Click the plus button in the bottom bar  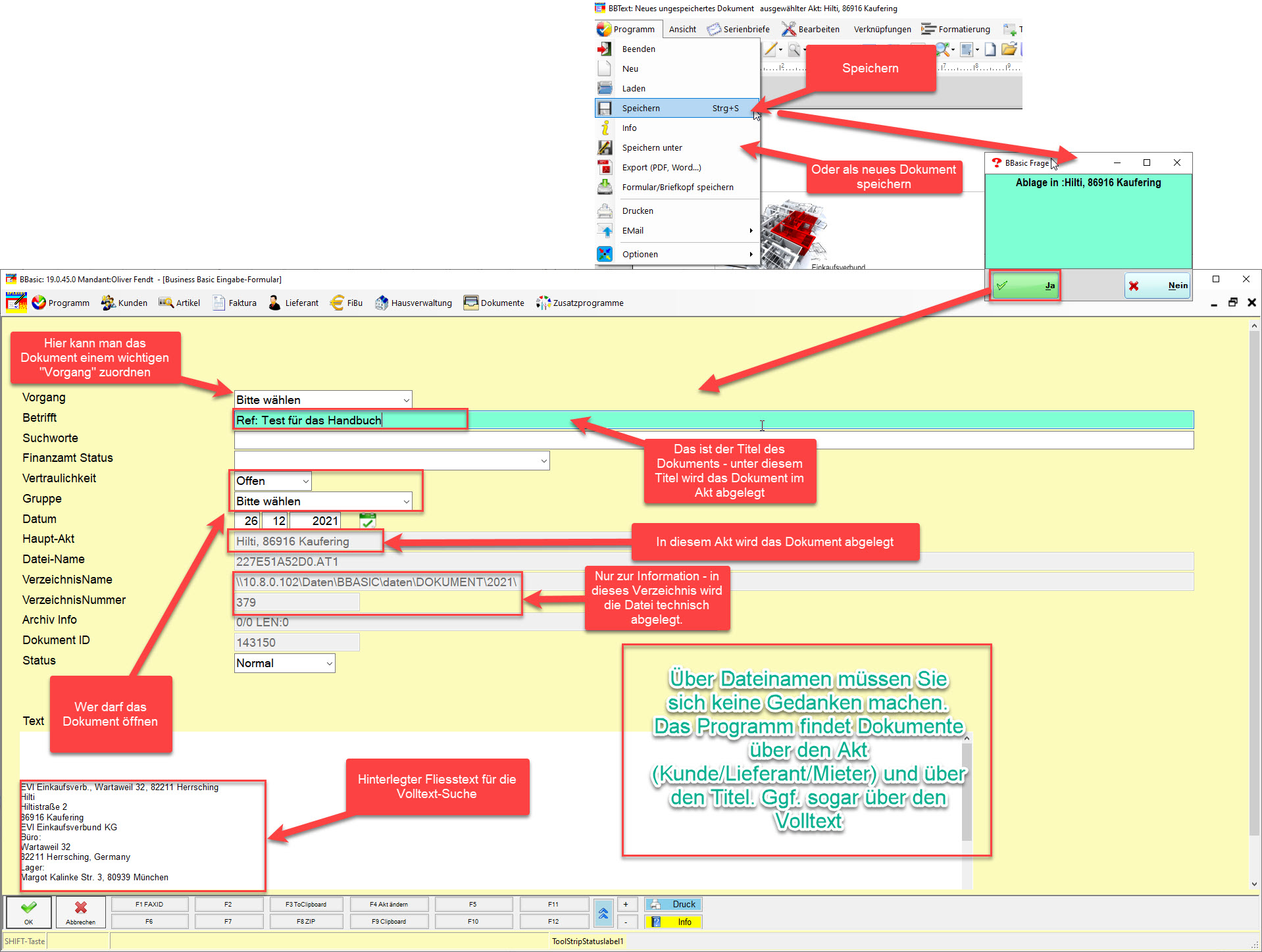coord(626,905)
